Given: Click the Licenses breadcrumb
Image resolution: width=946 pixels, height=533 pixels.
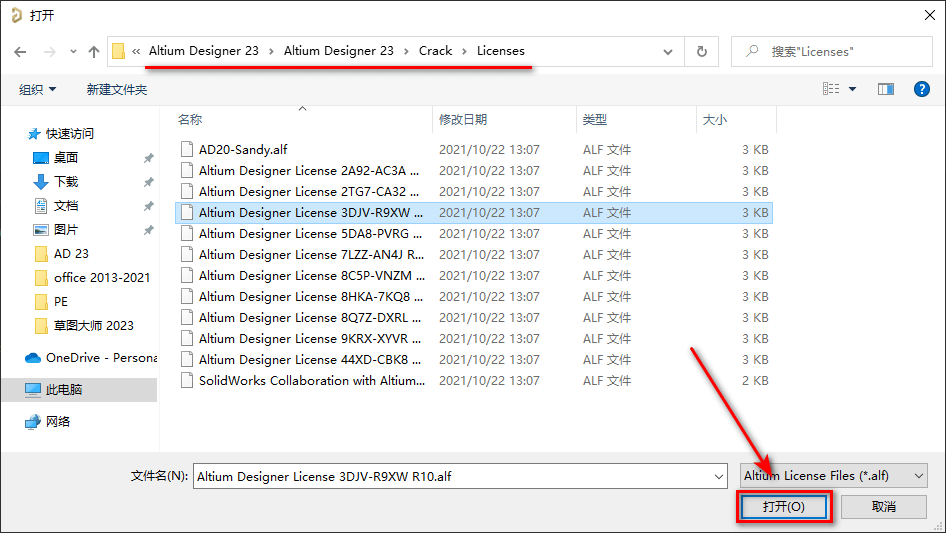Looking at the screenshot, I should coord(501,51).
